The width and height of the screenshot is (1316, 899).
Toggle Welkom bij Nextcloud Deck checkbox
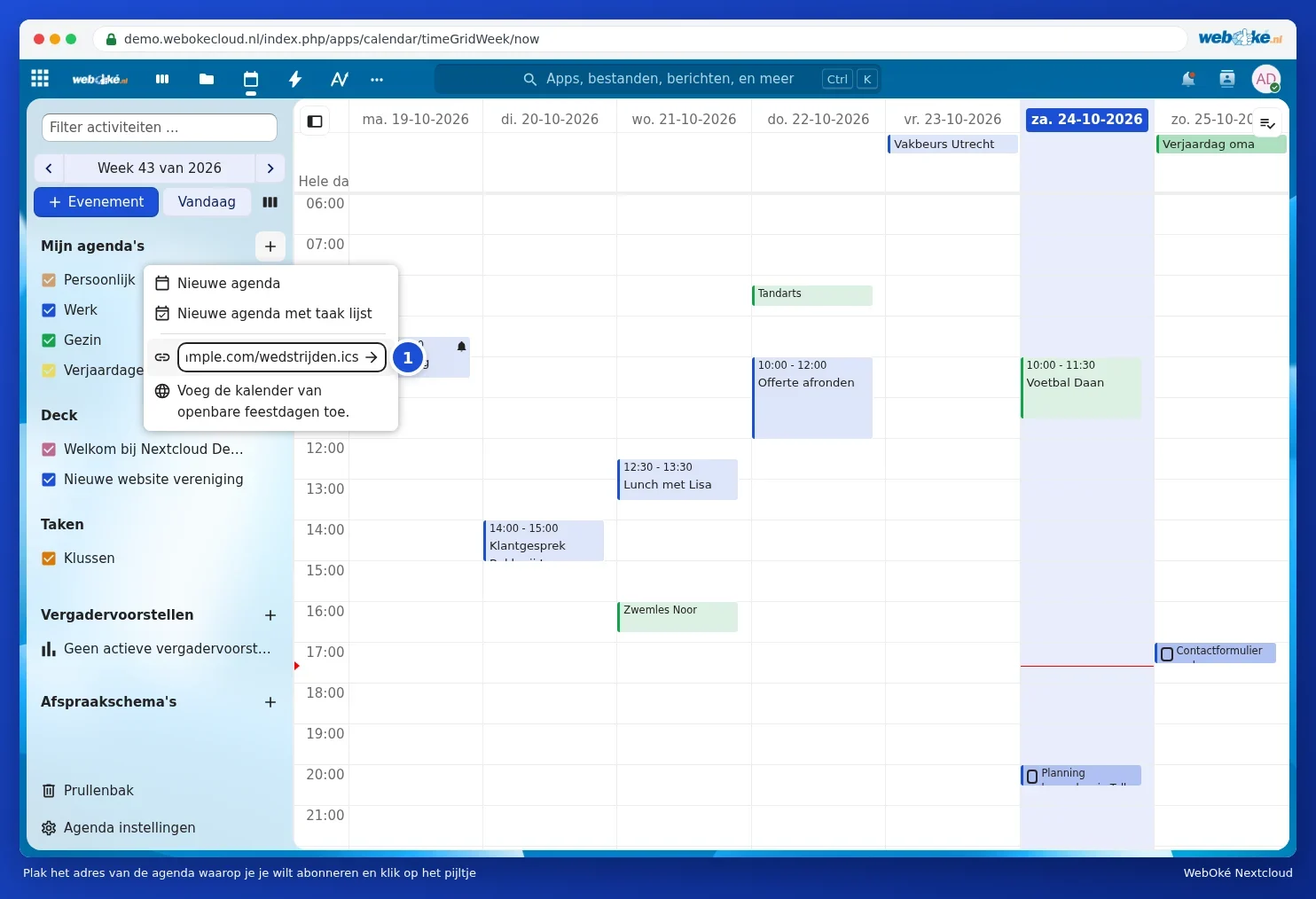(x=49, y=449)
